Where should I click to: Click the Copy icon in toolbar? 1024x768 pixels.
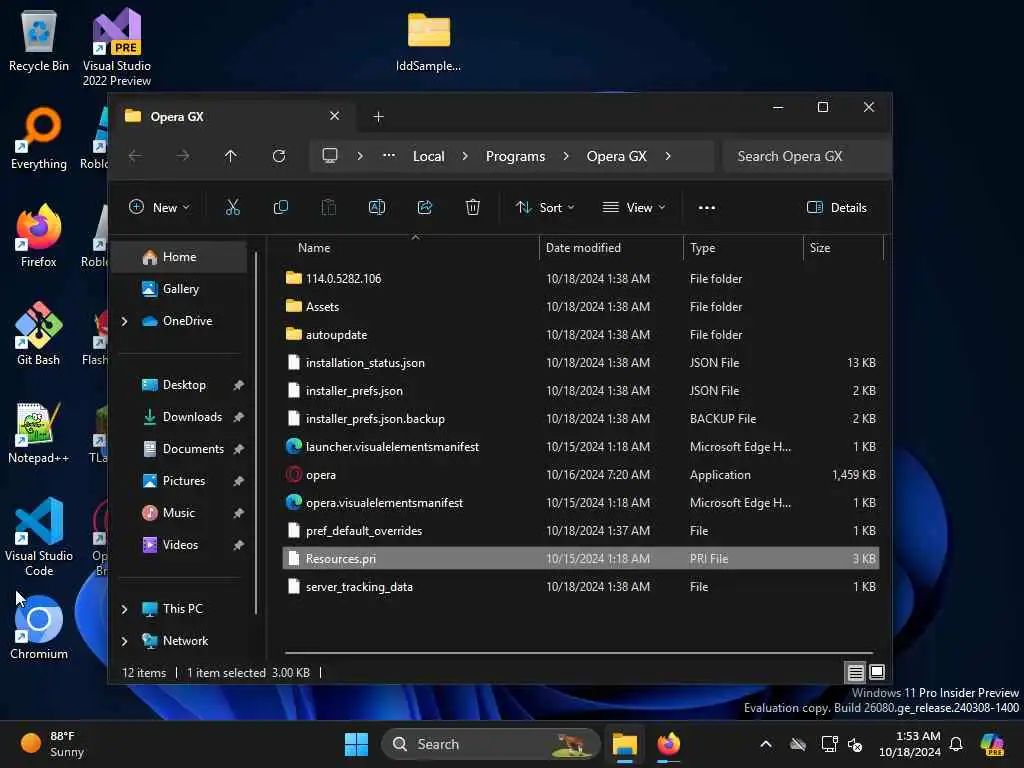click(x=281, y=208)
